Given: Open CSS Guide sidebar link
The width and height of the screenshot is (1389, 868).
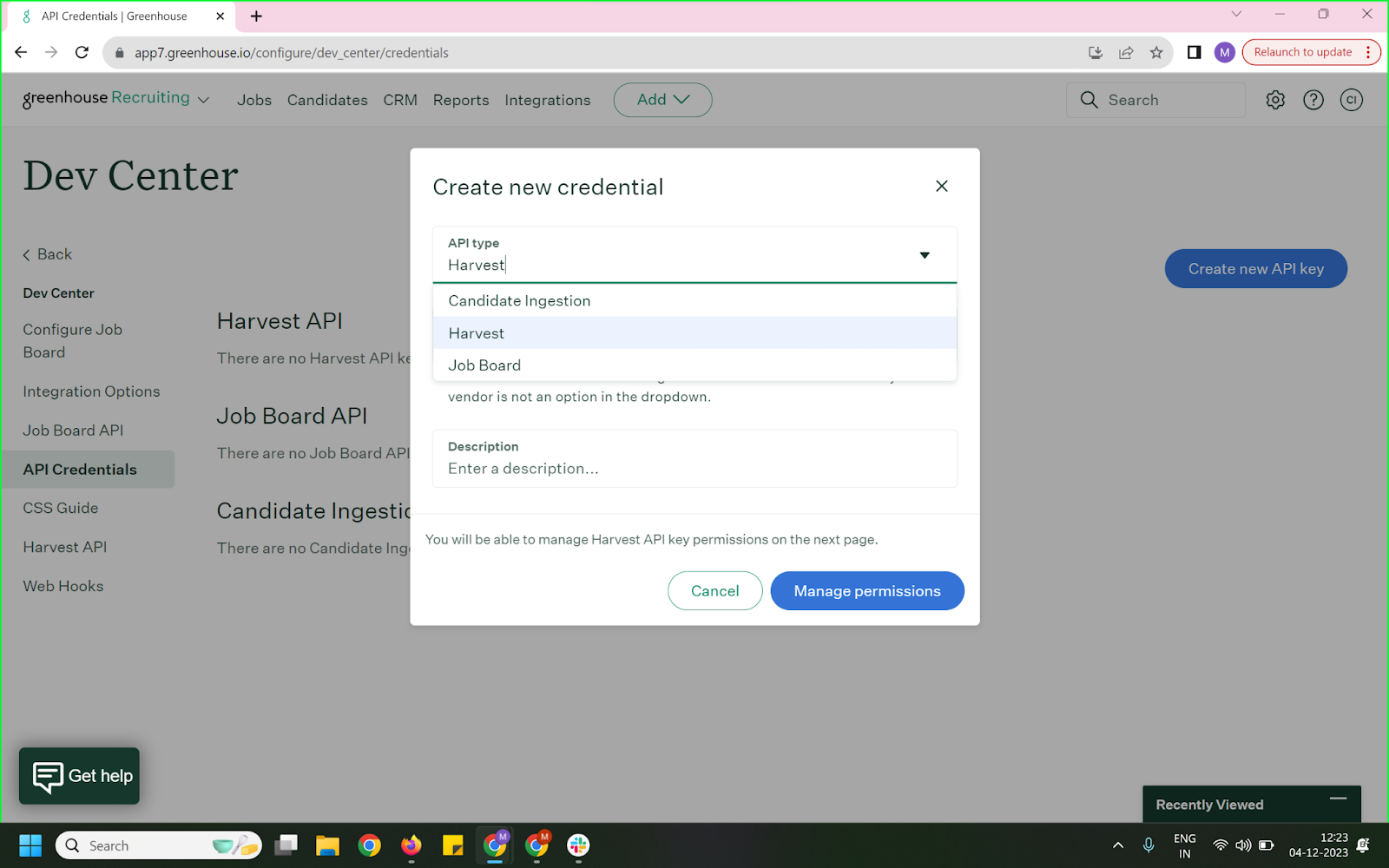Looking at the screenshot, I should [61, 508].
